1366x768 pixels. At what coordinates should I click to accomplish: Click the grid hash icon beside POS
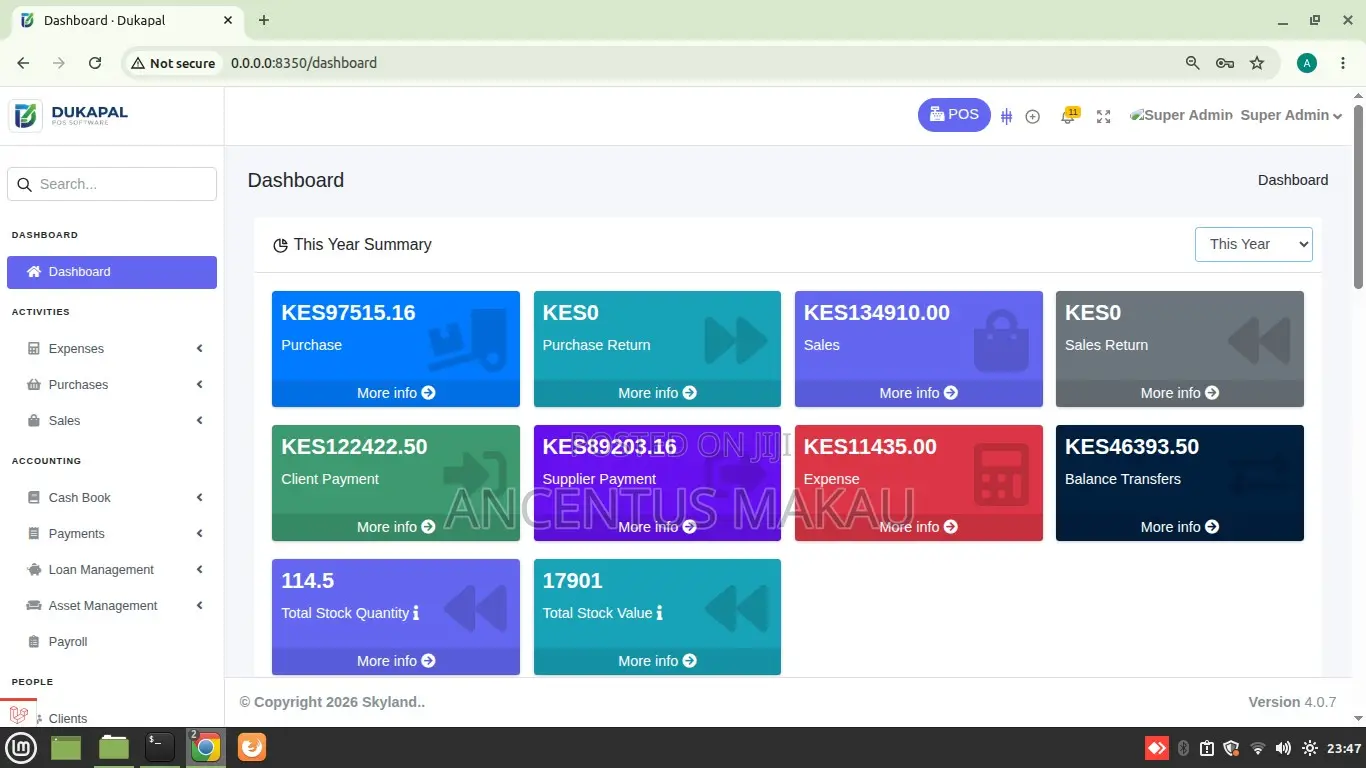[1006, 117]
